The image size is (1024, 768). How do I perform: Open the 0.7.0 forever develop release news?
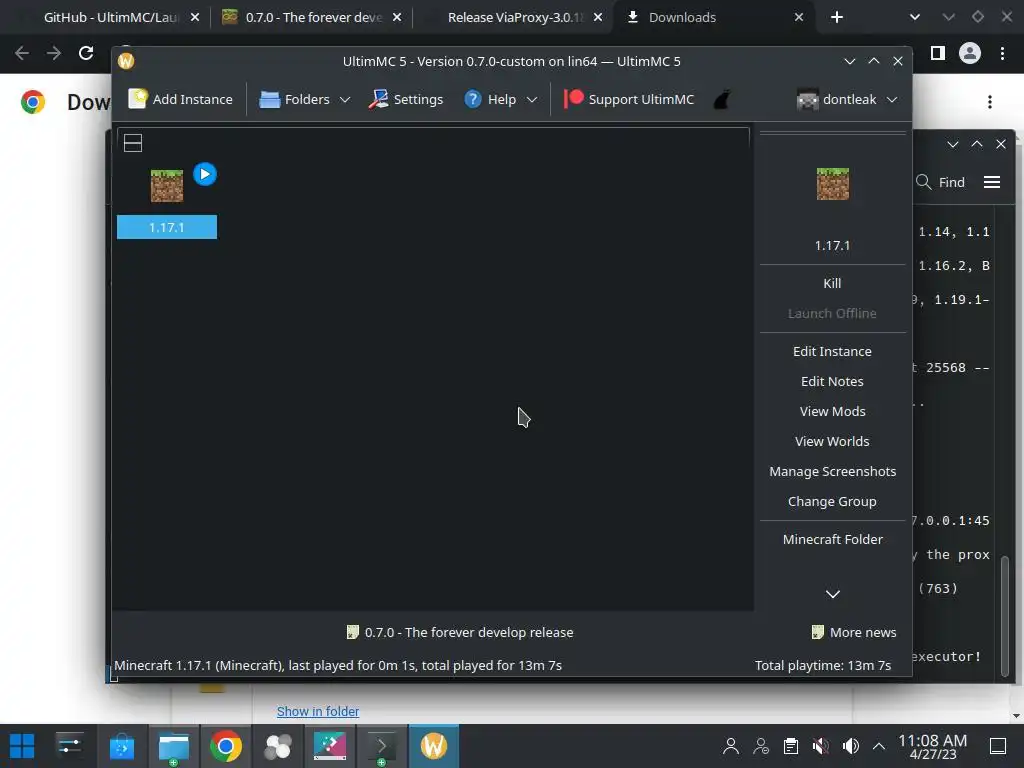click(460, 632)
